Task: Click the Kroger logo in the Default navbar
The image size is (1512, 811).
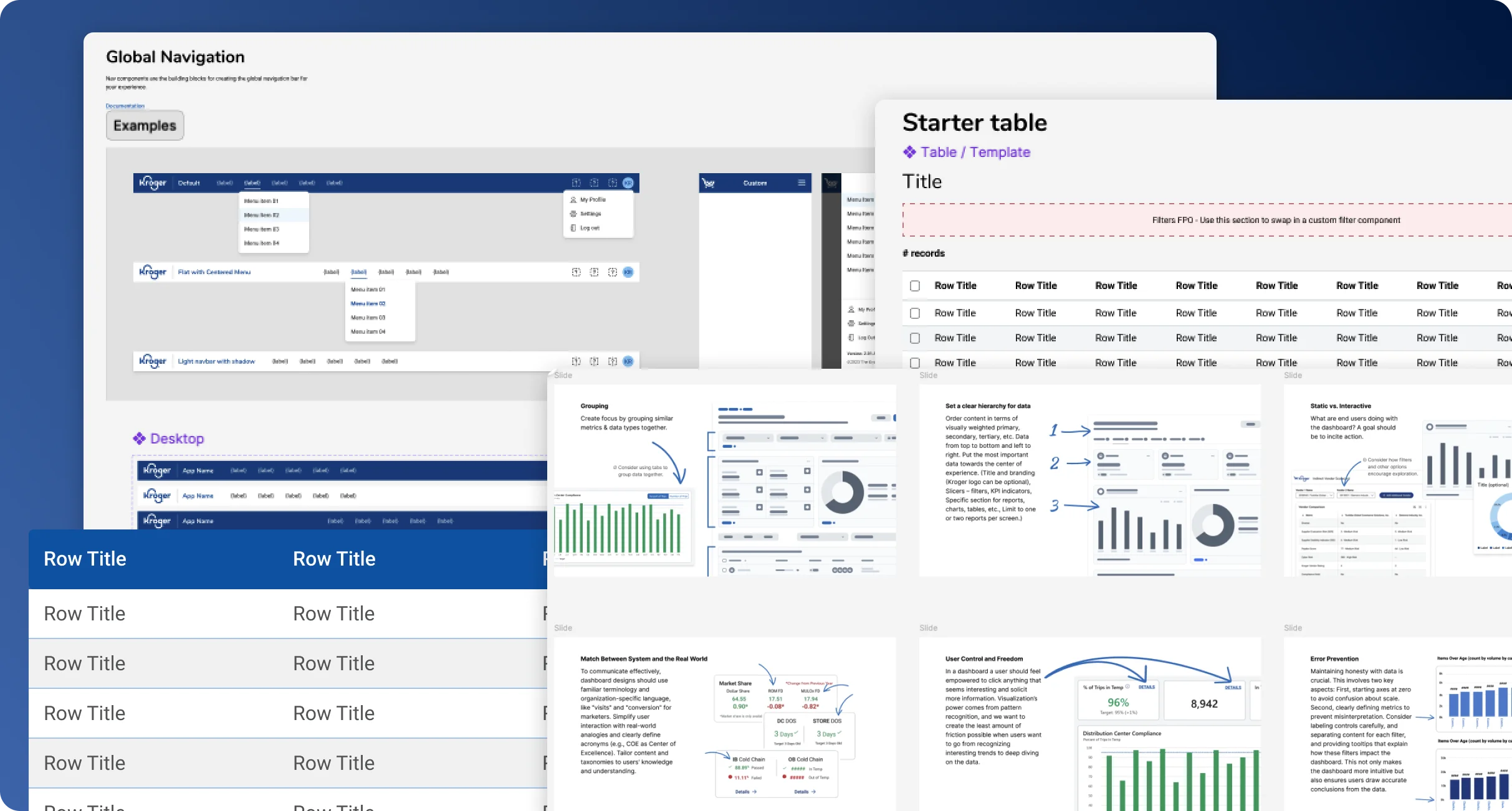Action: click(x=152, y=183)
